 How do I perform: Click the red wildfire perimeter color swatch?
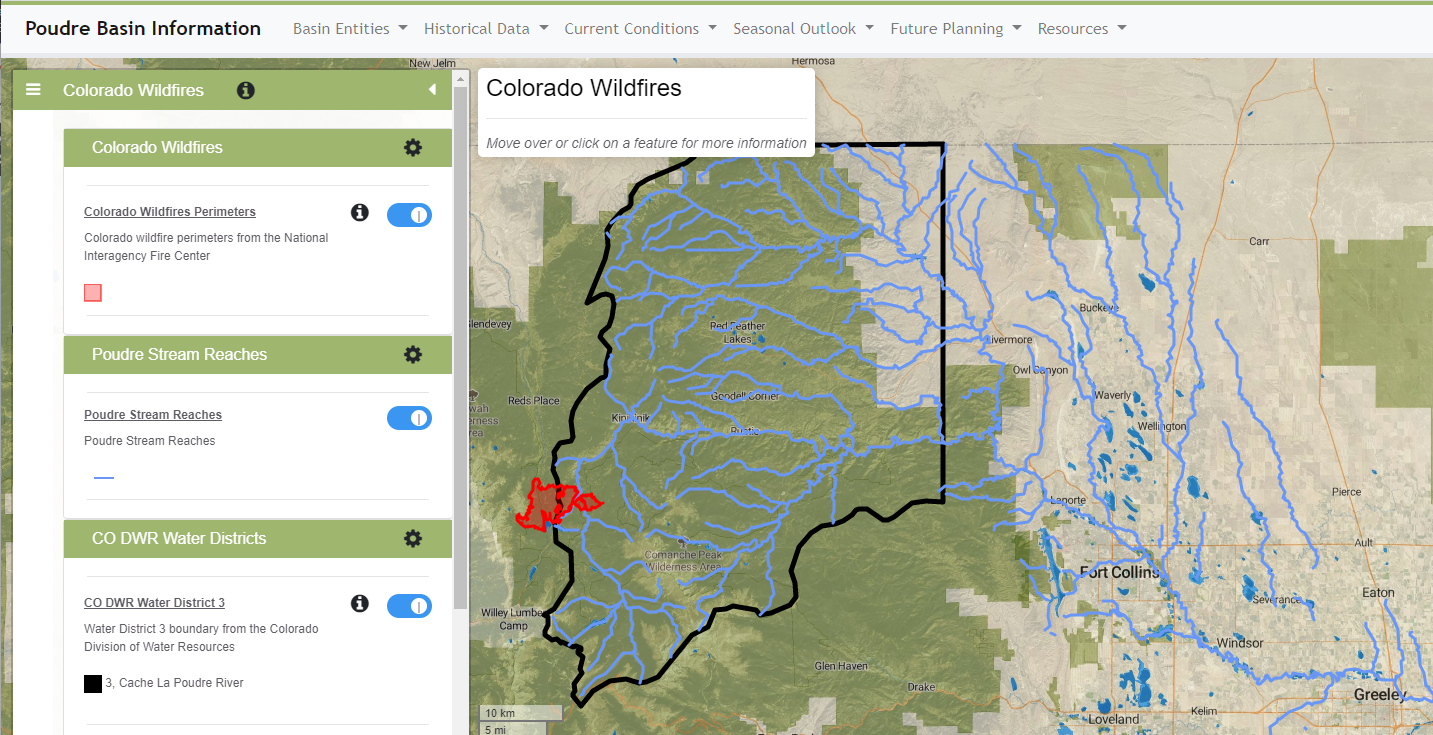pos(92,292)
